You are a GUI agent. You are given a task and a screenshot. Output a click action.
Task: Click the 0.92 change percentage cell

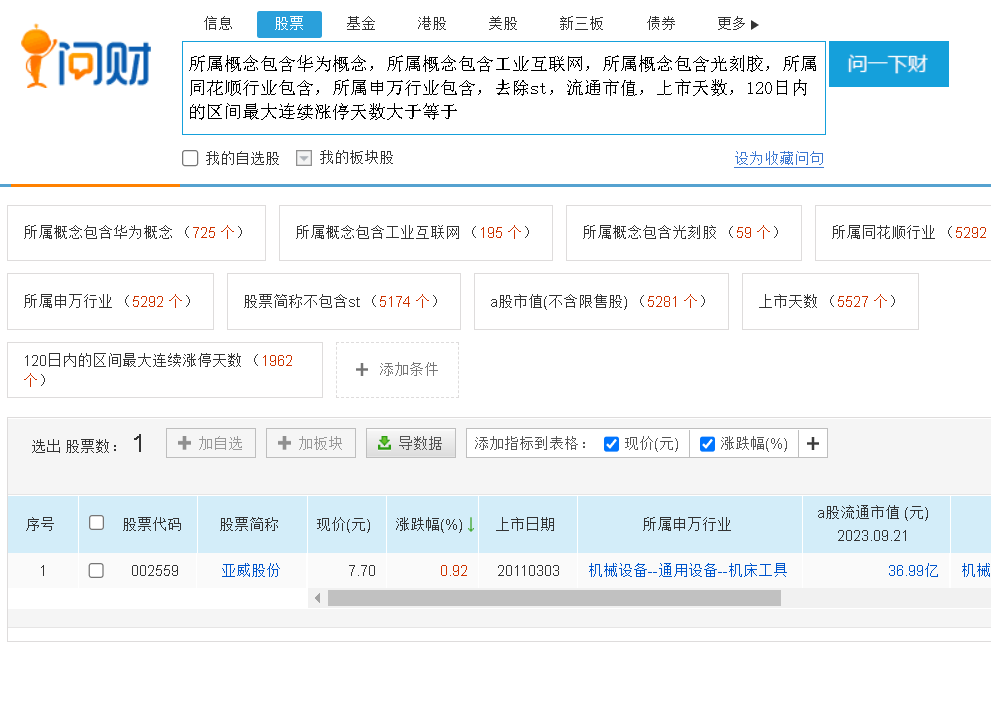click(454, 571)
